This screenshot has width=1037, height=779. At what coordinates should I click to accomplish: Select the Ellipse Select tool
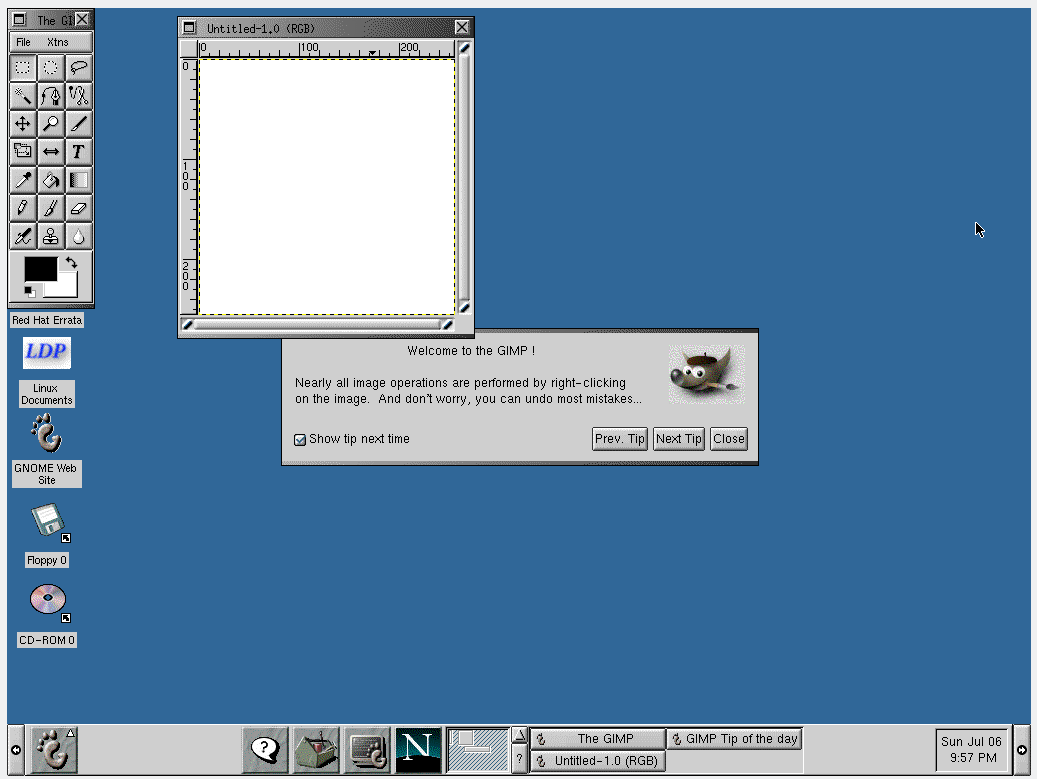tap(50, 68)
